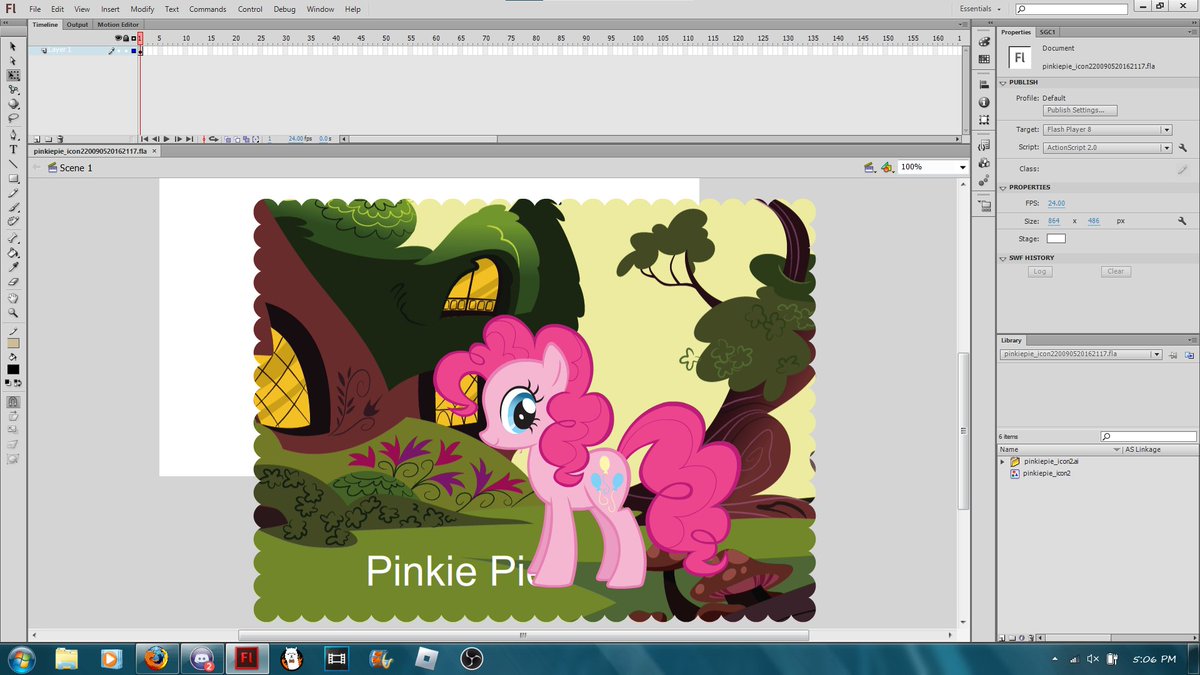1200x675 pixels.
Task: Select the Brush tool
Action: pyautogui.click(x=14, y=207)
